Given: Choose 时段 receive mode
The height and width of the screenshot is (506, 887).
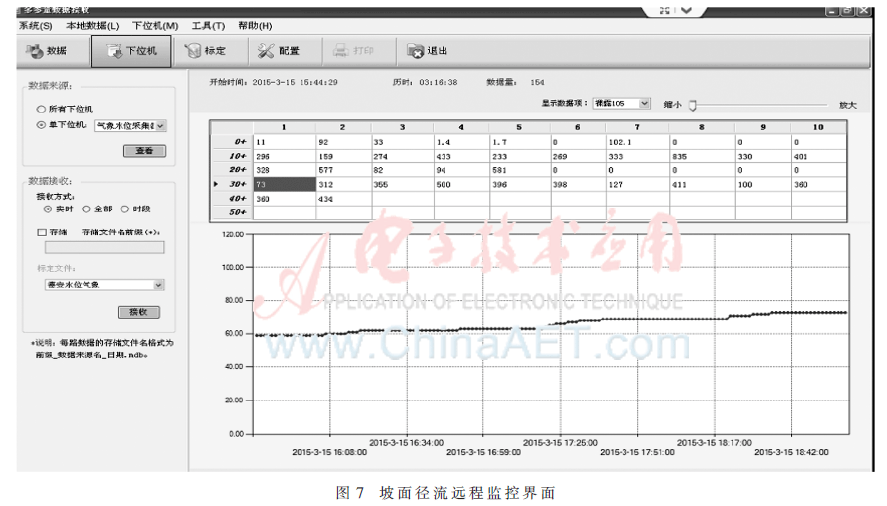Looking at the screenshot, I should pyautogui.click(x=124, y=209).
